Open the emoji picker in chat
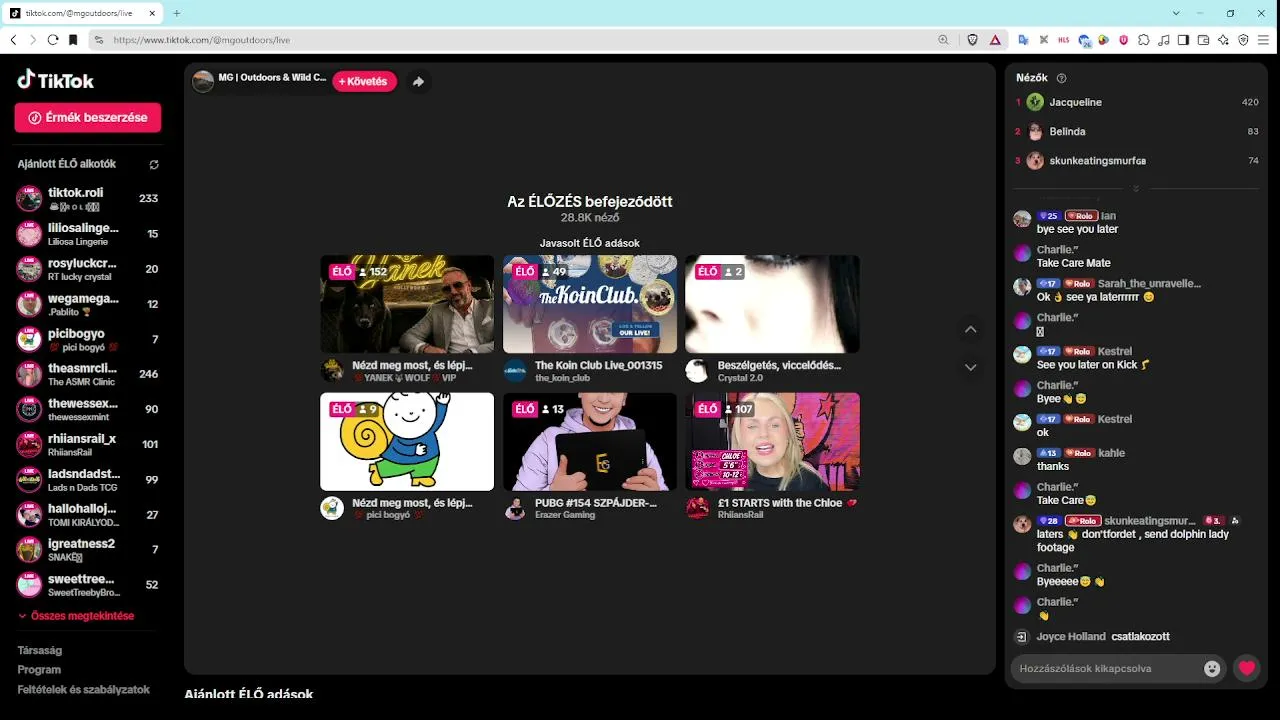1280x720 pixels. [x=1212, y=668]
